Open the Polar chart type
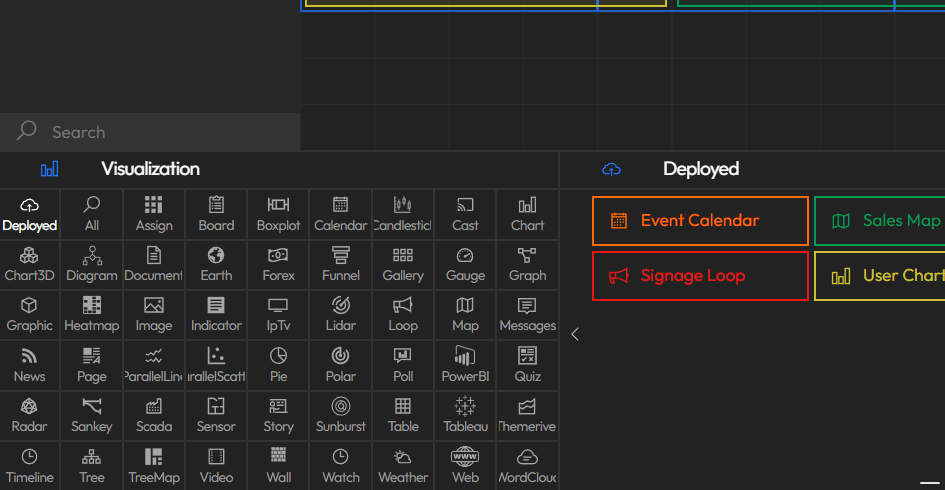This screenshot has height=490, width=945. tap(341, 365)
